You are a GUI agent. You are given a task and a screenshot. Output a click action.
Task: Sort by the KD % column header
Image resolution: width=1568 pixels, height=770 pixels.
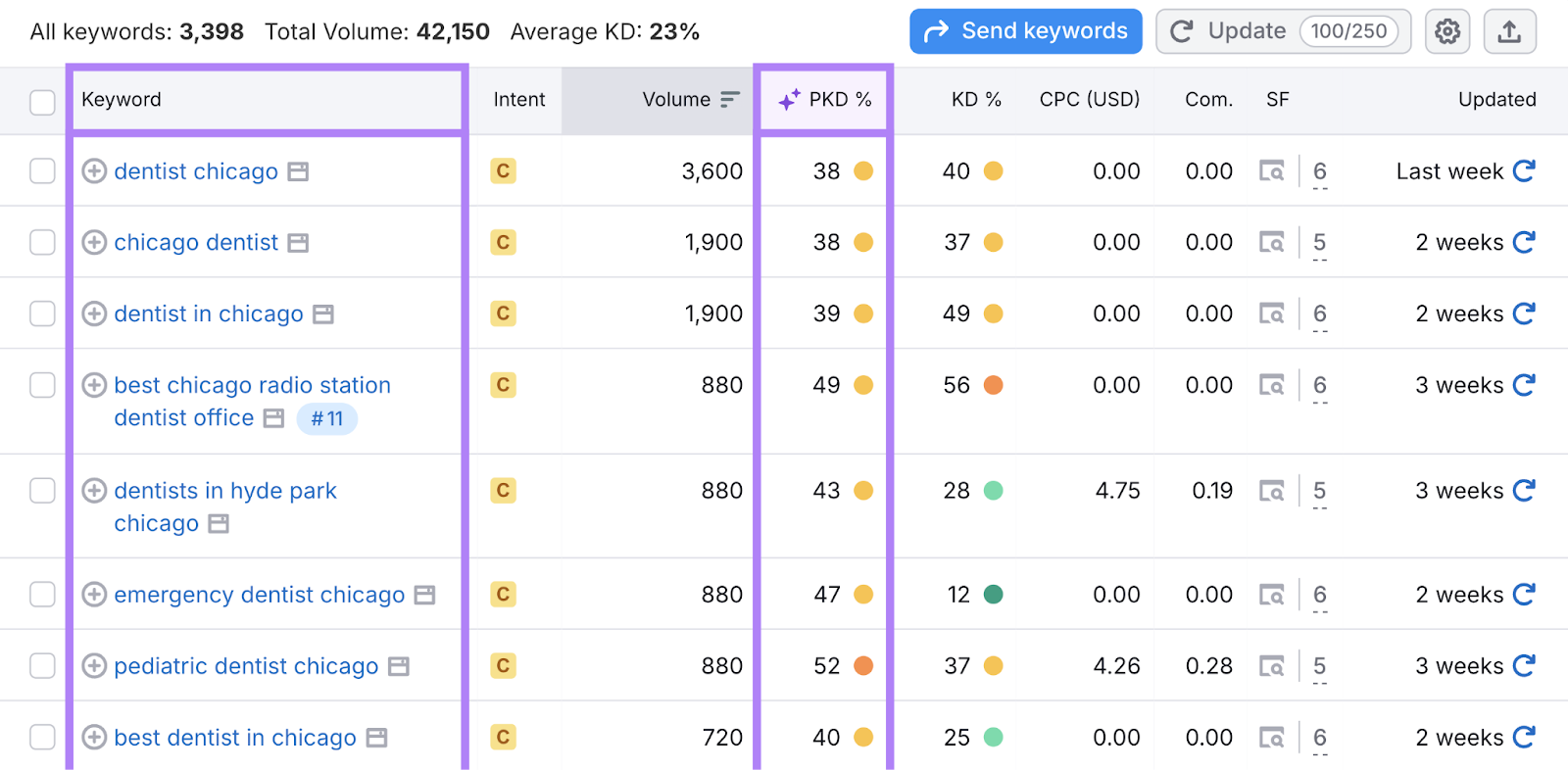[x=975, y=100]
